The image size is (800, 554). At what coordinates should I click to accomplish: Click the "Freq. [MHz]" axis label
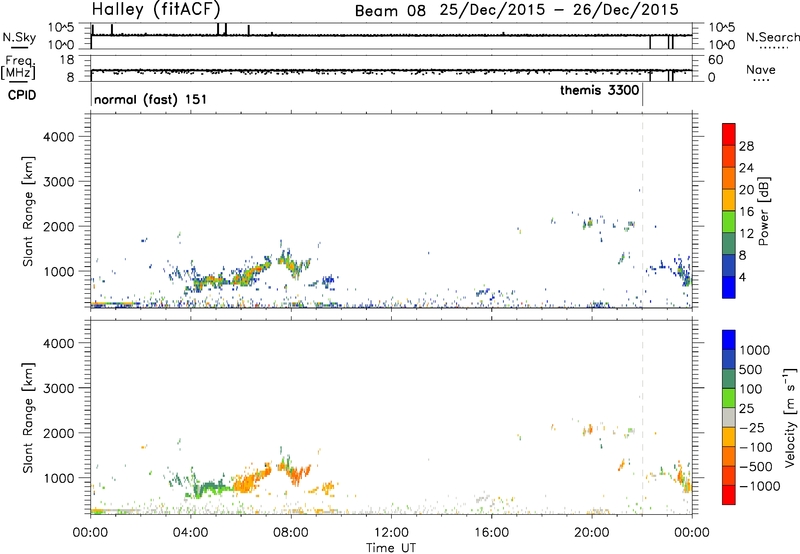[x=19, y=68]
